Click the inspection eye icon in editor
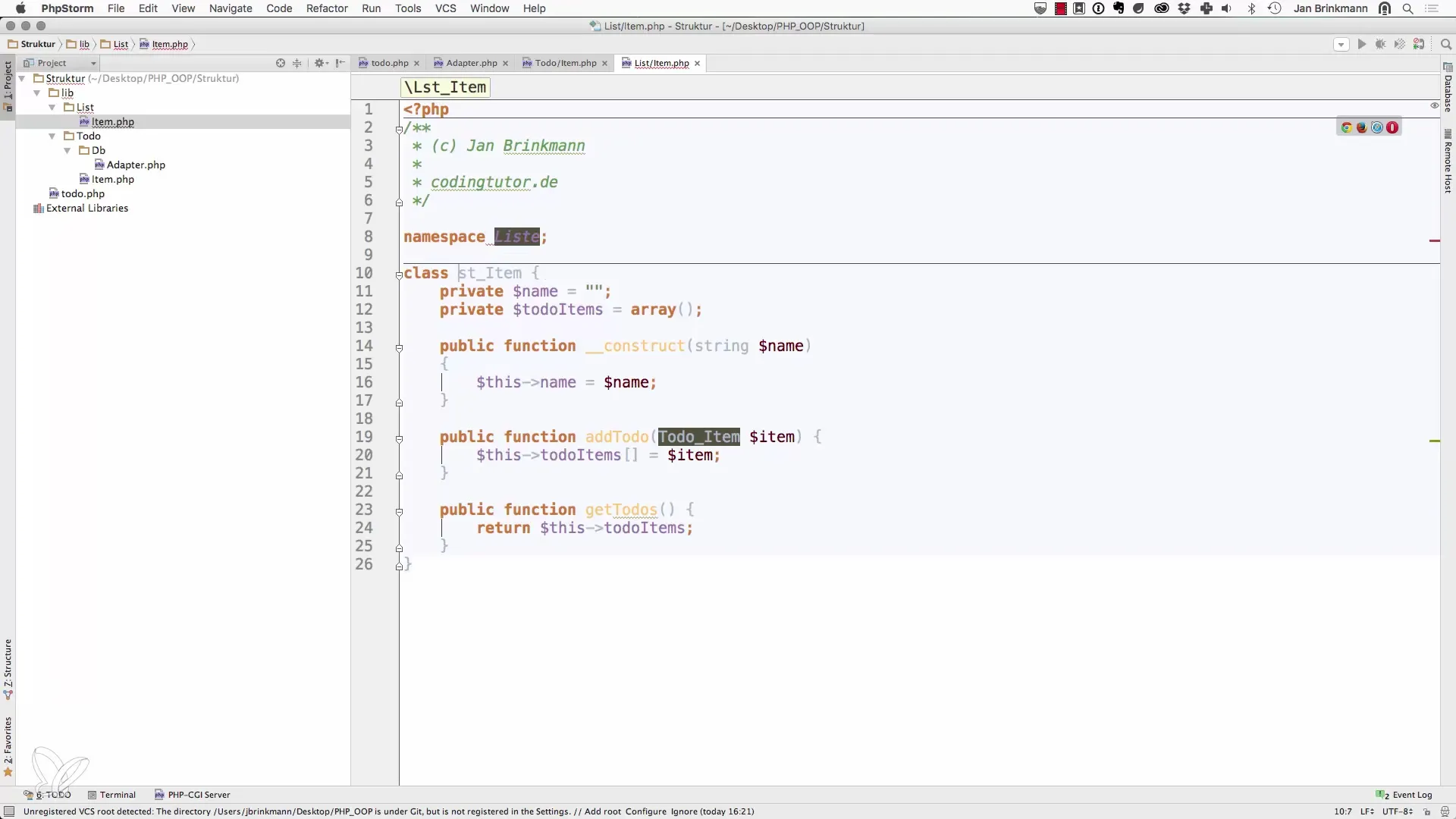1456x819 pixels. [1434, 105]
